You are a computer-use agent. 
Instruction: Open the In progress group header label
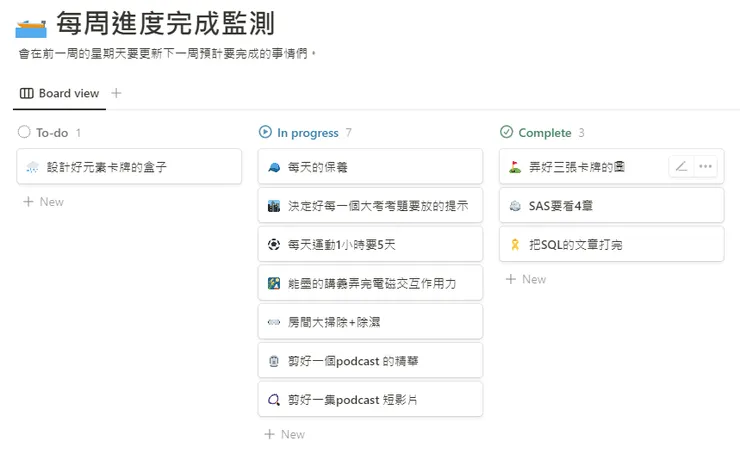308,132
